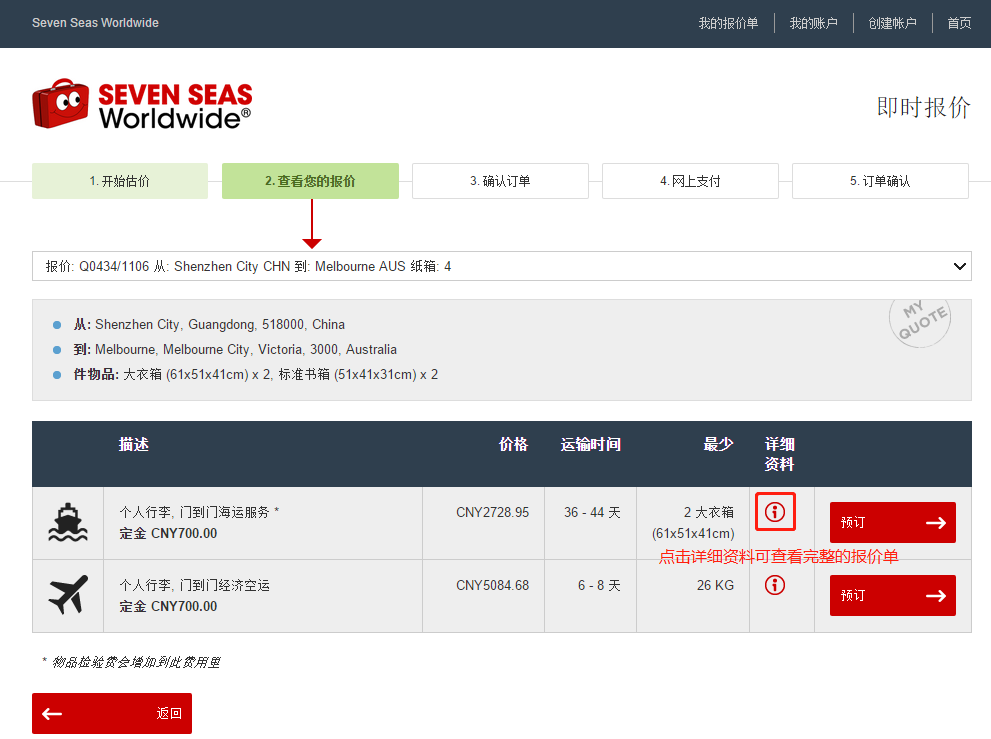The width and height of the screenshot is (991, 739).
Task: Open info details for sea freight service
Action: [x=775, y=511]
